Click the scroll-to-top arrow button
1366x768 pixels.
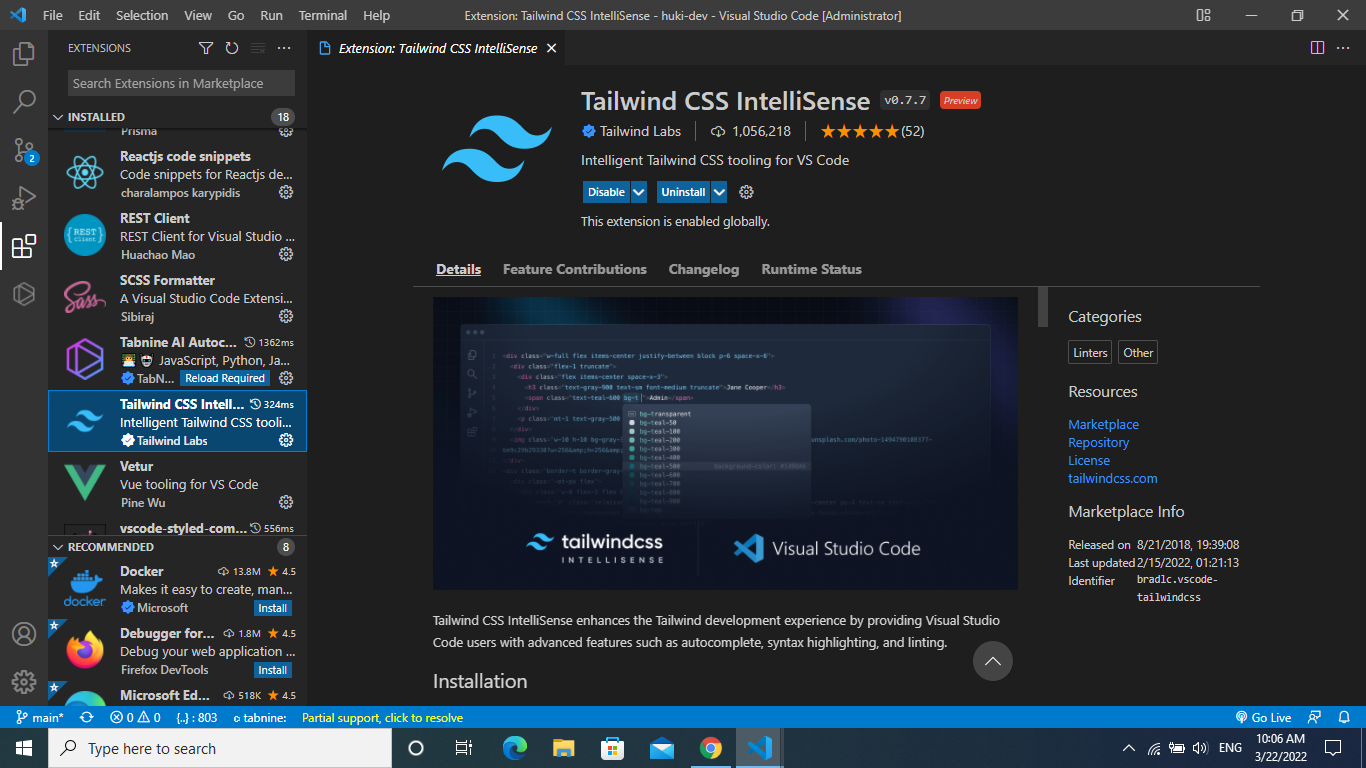993,661
